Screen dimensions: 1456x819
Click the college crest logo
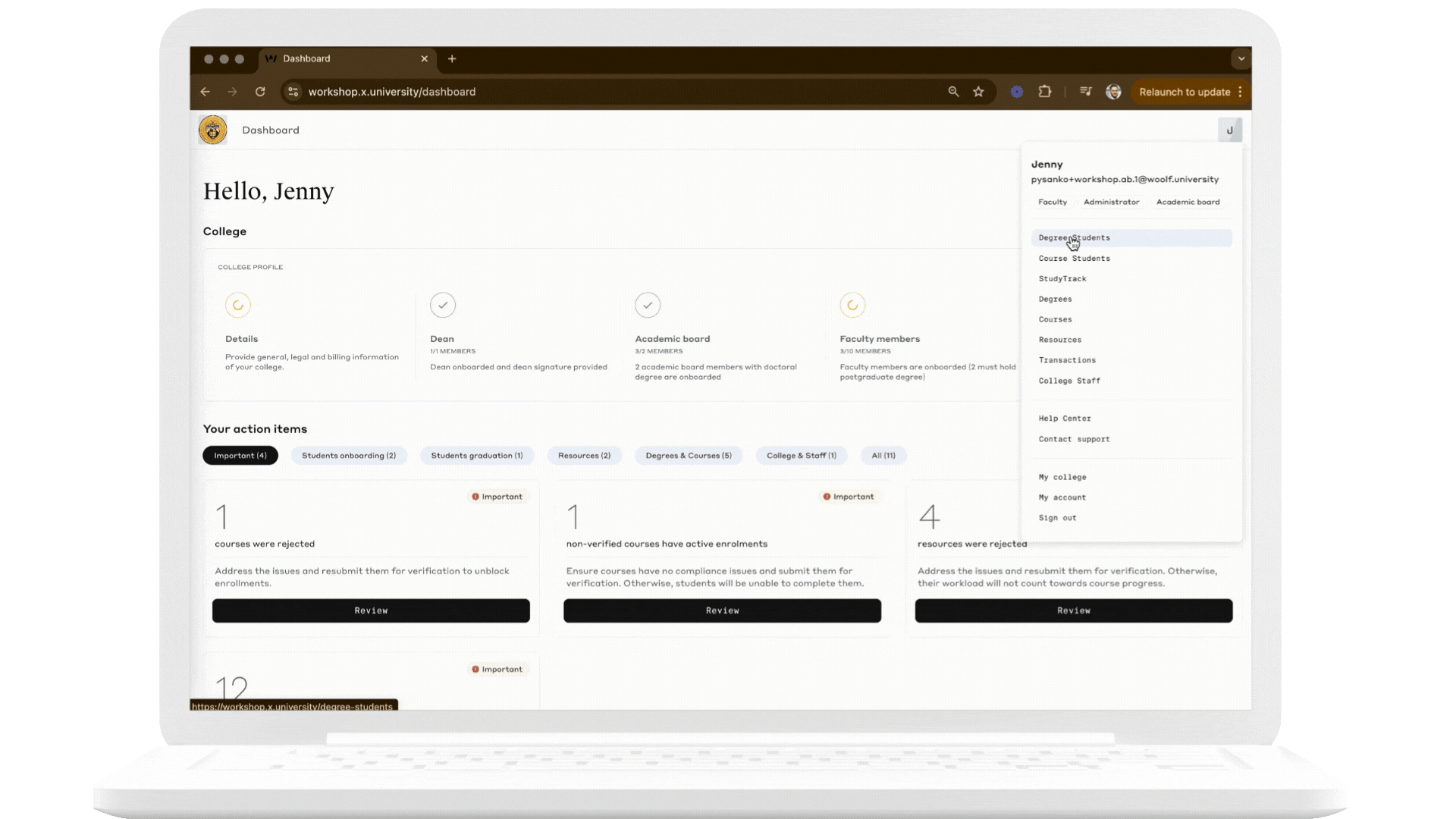pyautogui.click(x=212, y=130)
